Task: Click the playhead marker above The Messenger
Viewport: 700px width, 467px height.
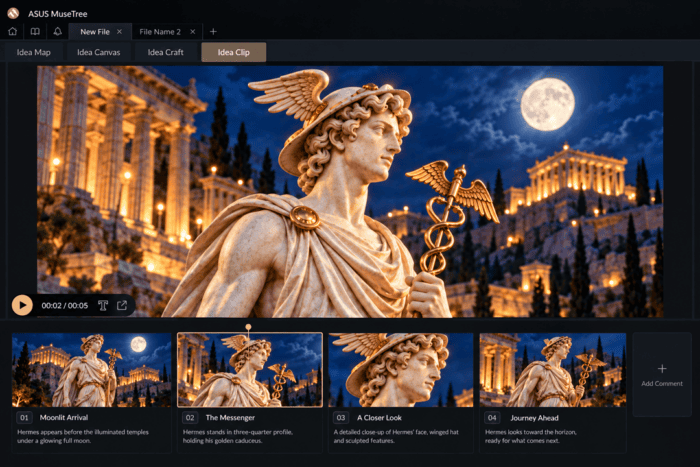Action: 248,328
